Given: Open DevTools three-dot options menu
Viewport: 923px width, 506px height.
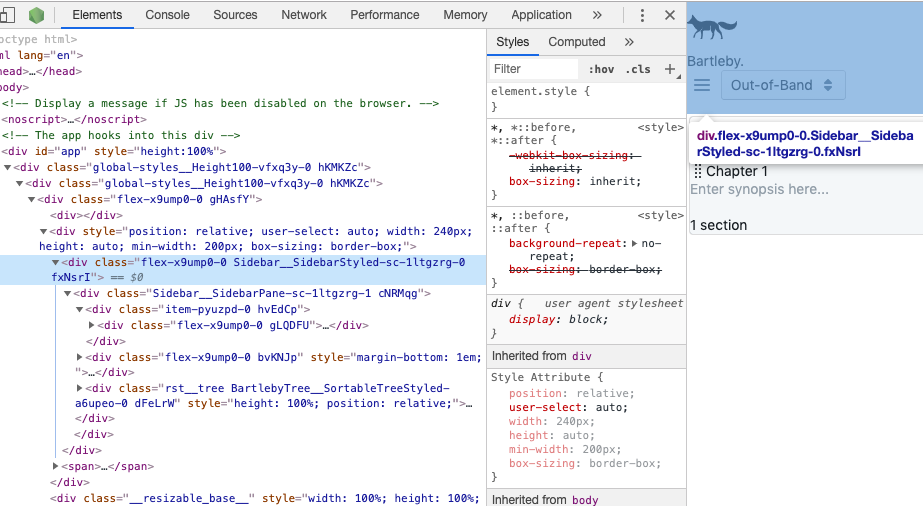Looking at the screenshot, I should [642, 15].
